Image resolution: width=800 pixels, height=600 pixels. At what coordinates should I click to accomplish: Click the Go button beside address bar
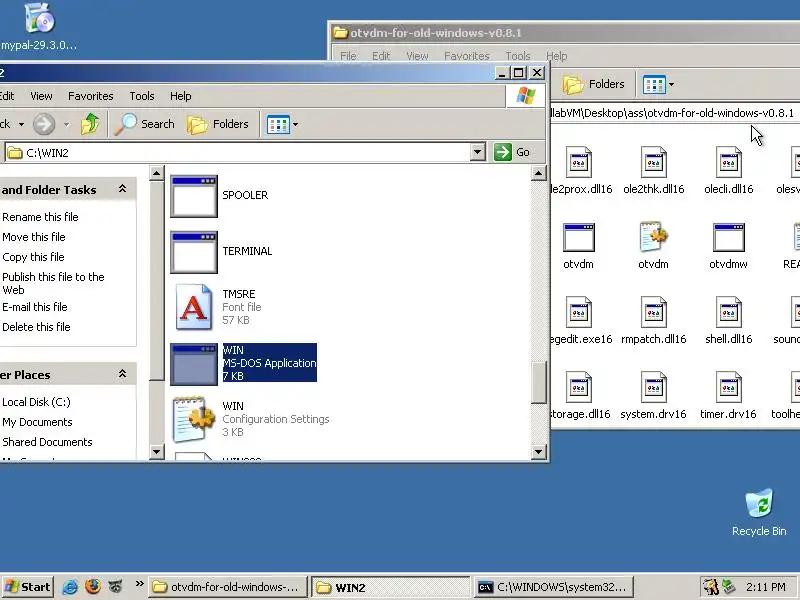tap(512, 152)
